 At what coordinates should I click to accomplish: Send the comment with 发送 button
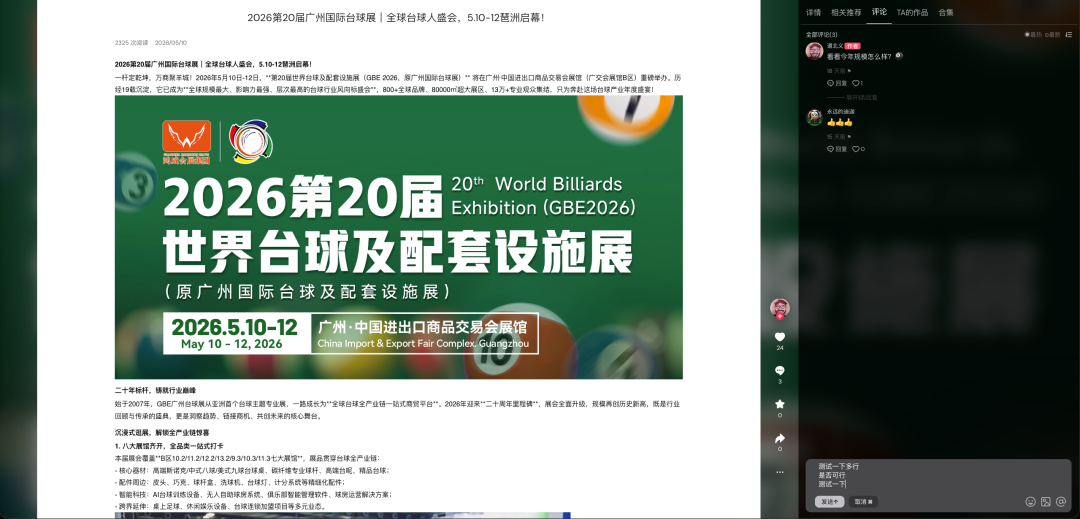829,502
